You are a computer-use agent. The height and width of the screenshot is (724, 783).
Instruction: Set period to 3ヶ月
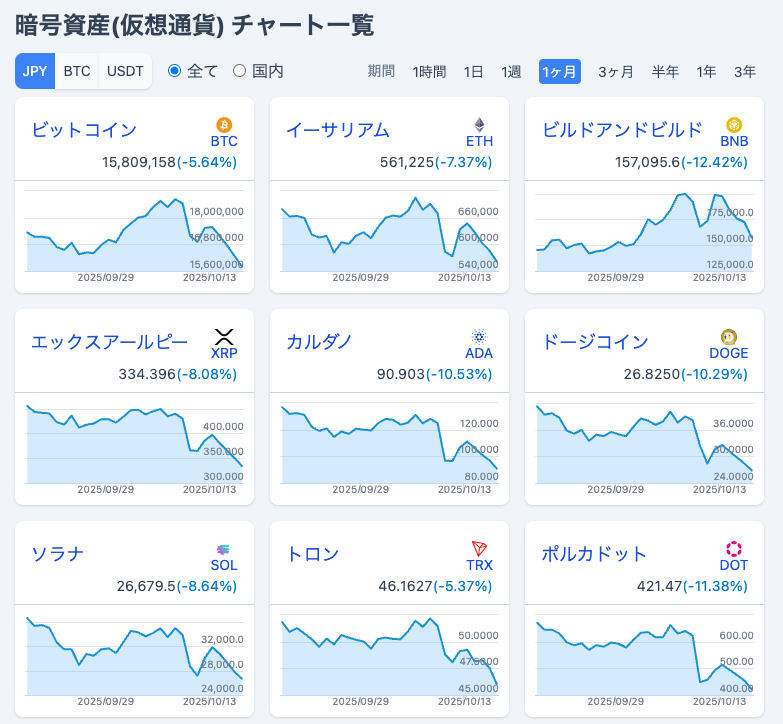pos(616,71)
